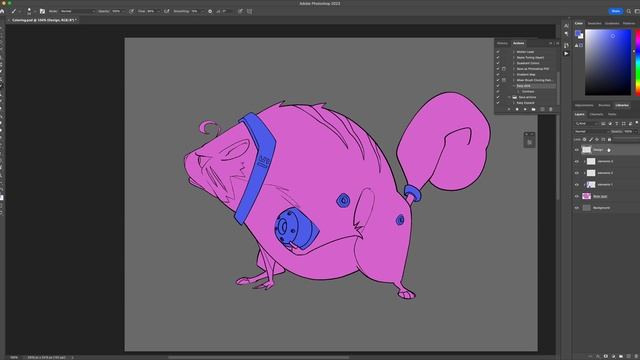Create a new action set folder
640x360 pixels.
tap(533, 109)
